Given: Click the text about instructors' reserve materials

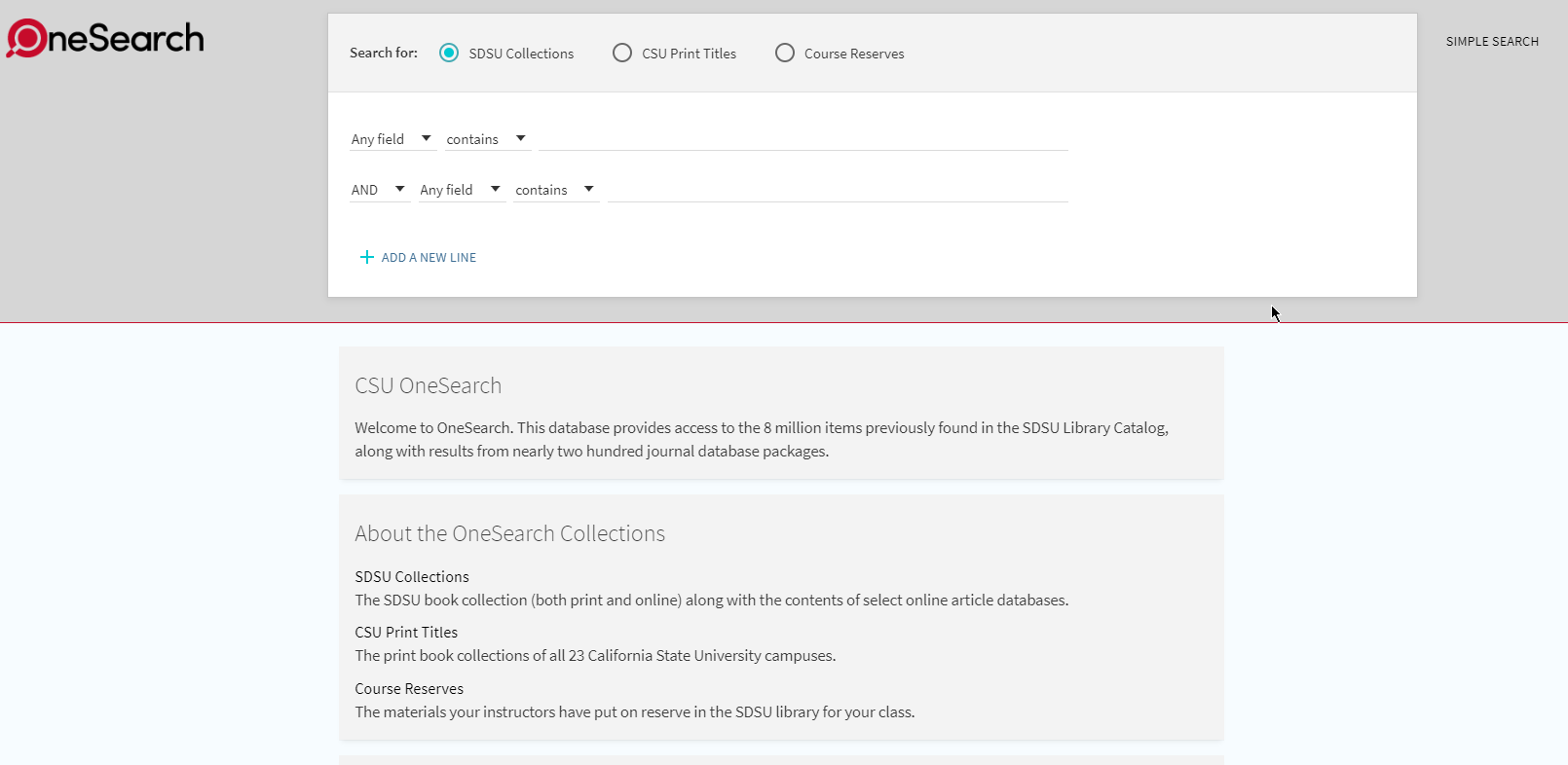Looking at the screenshot, I should 635,712.
